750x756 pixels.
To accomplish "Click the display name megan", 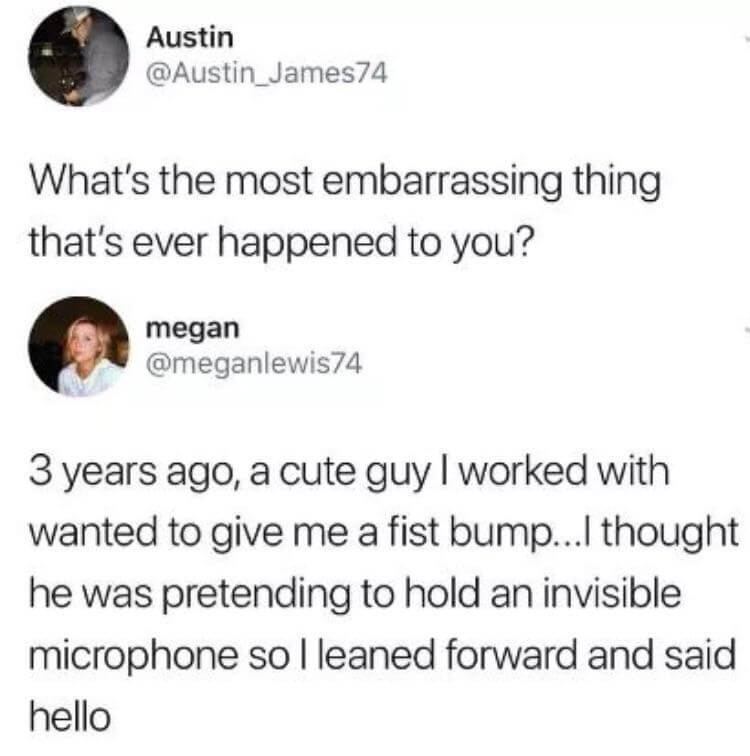I will point(192,330).
